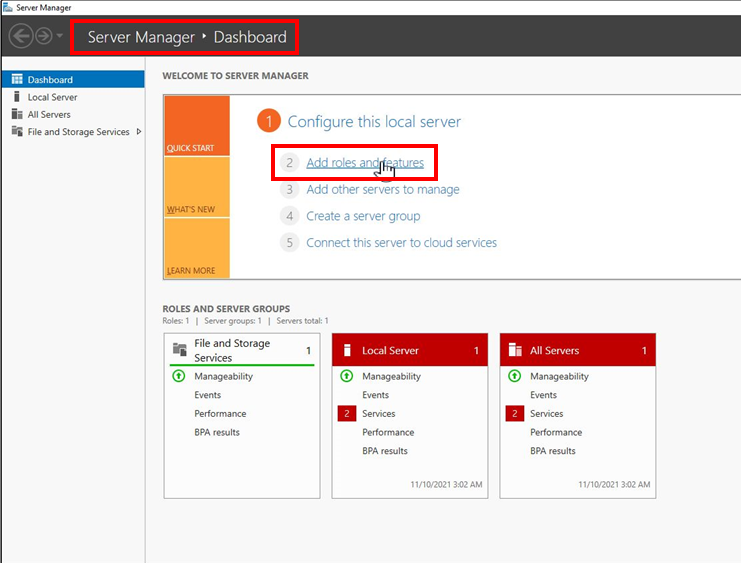741x563 pixels.
Task: Click Create a server group link
Action: pyautogui.click(x=363, y=216)
